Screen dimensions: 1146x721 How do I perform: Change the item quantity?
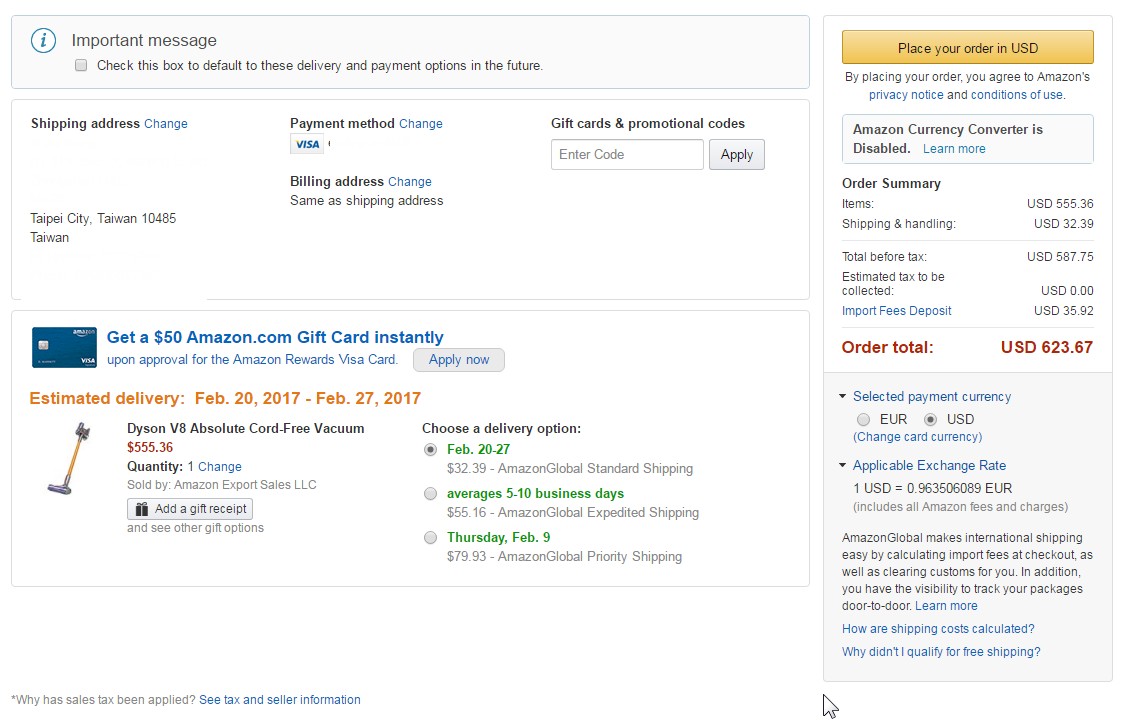point(220,467)
